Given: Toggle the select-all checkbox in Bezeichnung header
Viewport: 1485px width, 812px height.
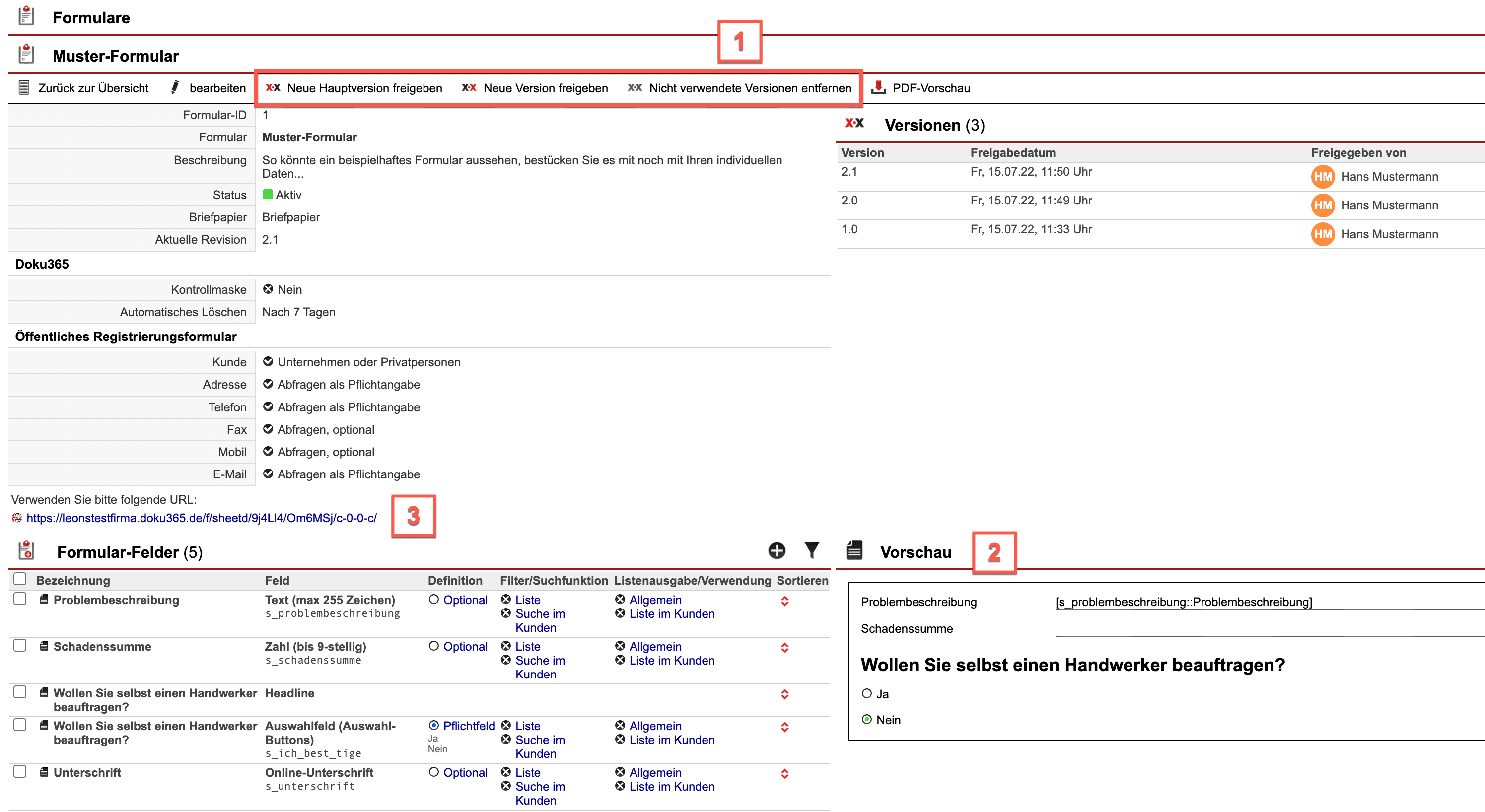Looking at the screenshot, I should point(20,579).
